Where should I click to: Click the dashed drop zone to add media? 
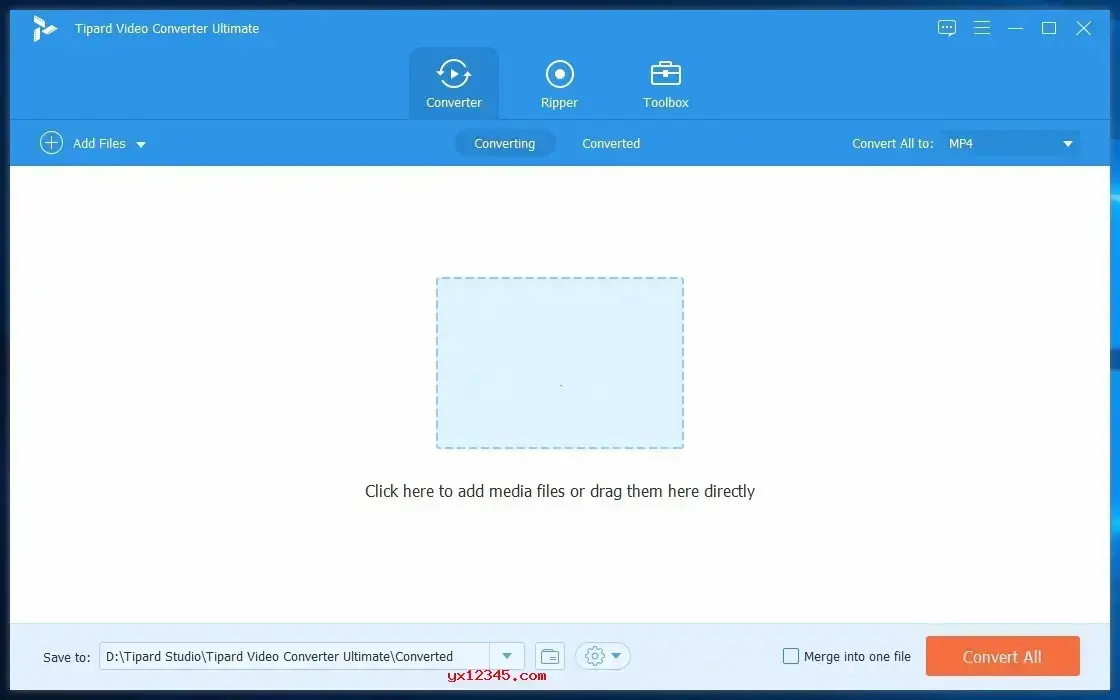[x=560, y=363]
